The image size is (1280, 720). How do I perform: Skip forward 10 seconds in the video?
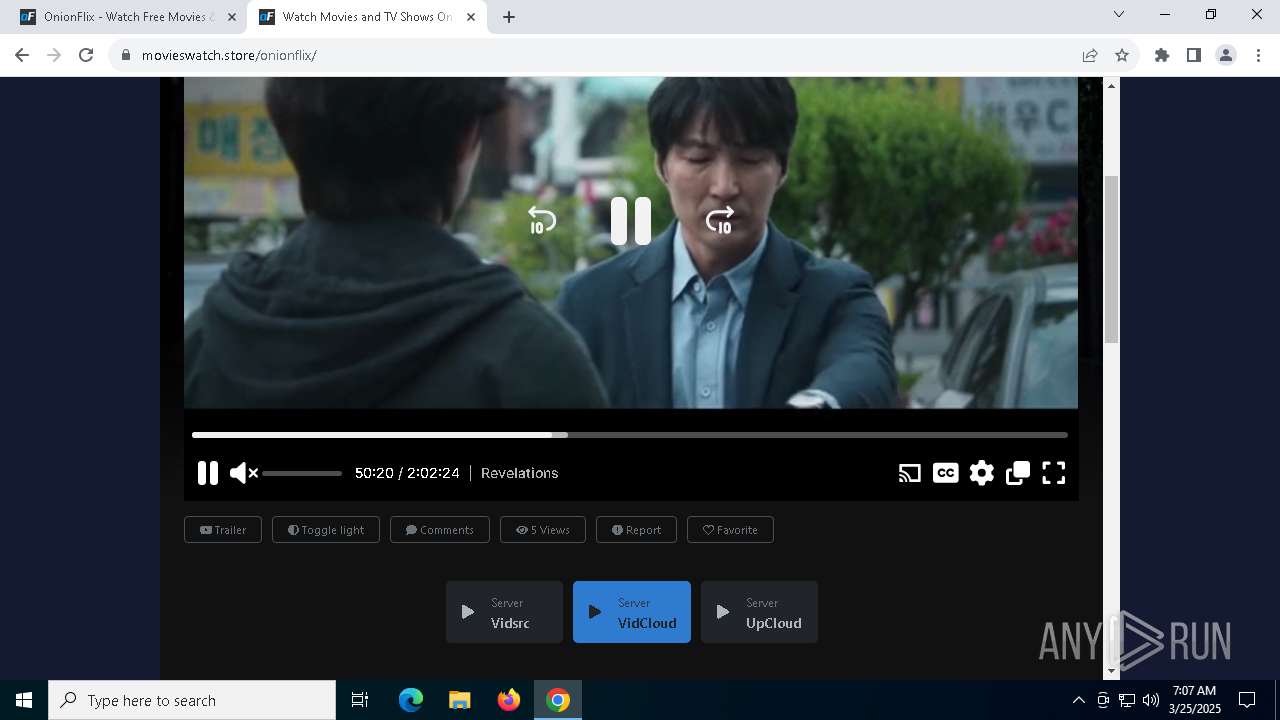[x=720, y=221]
